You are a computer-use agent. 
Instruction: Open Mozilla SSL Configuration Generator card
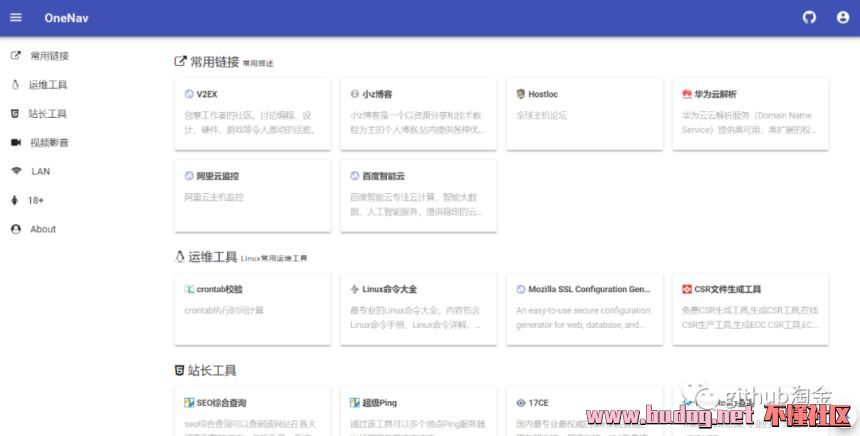pos(585,309)
